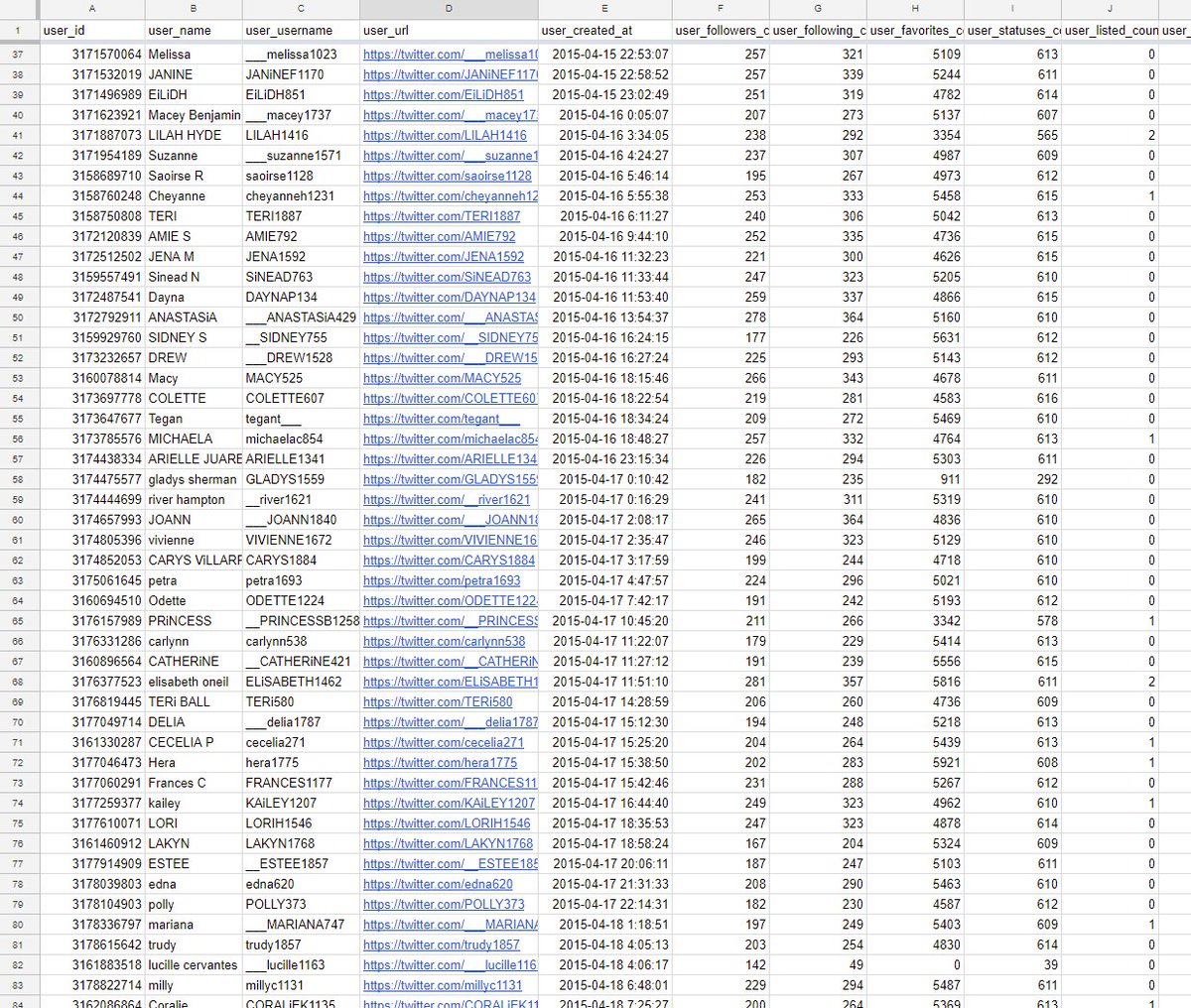Select the name cell 'LILAH HYDE'
The height and width of the screenshot is (1008, 1191).
click(194, 135)
